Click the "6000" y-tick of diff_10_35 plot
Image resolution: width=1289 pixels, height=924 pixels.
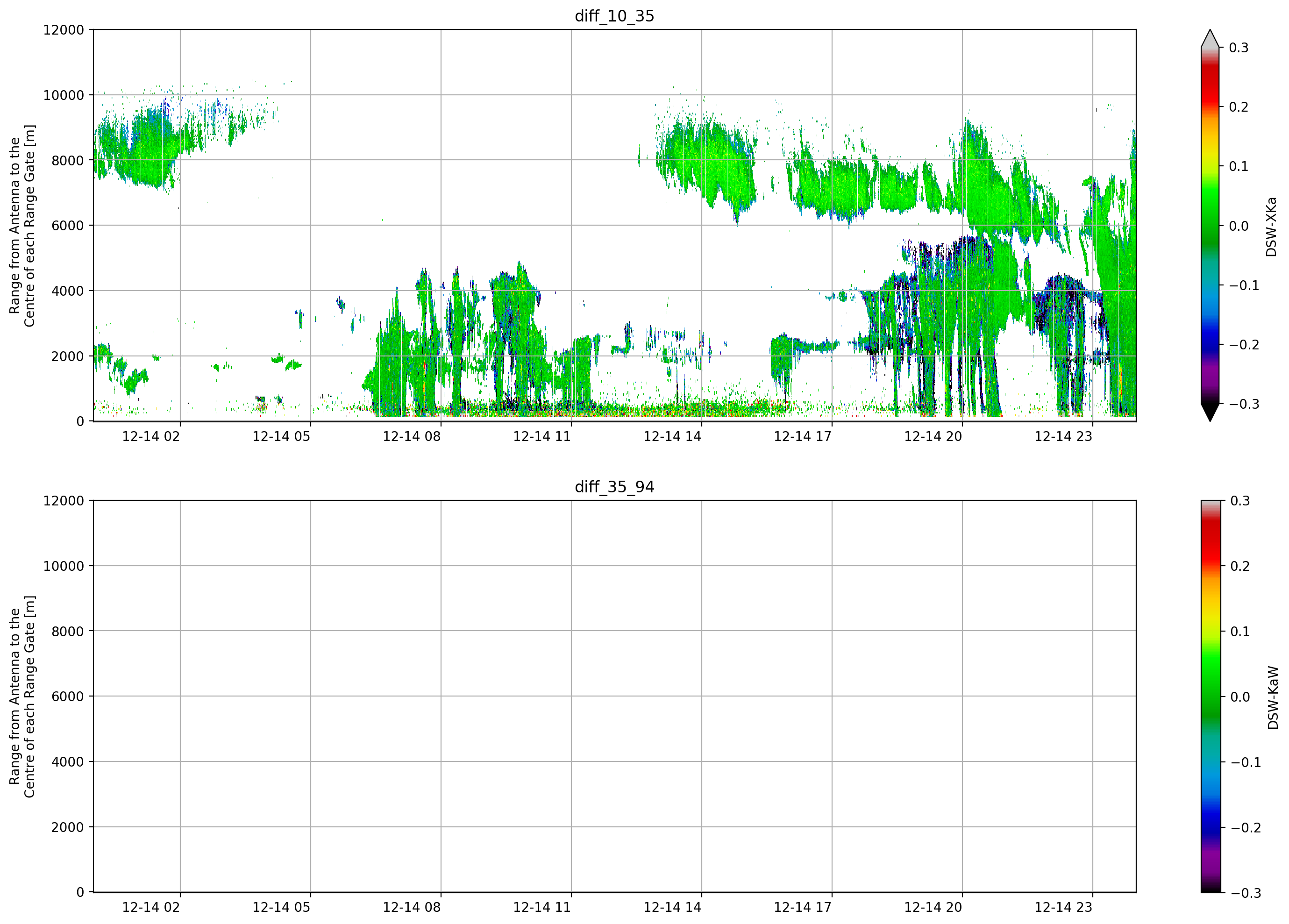pyautogui.click(x=68, y=226)
